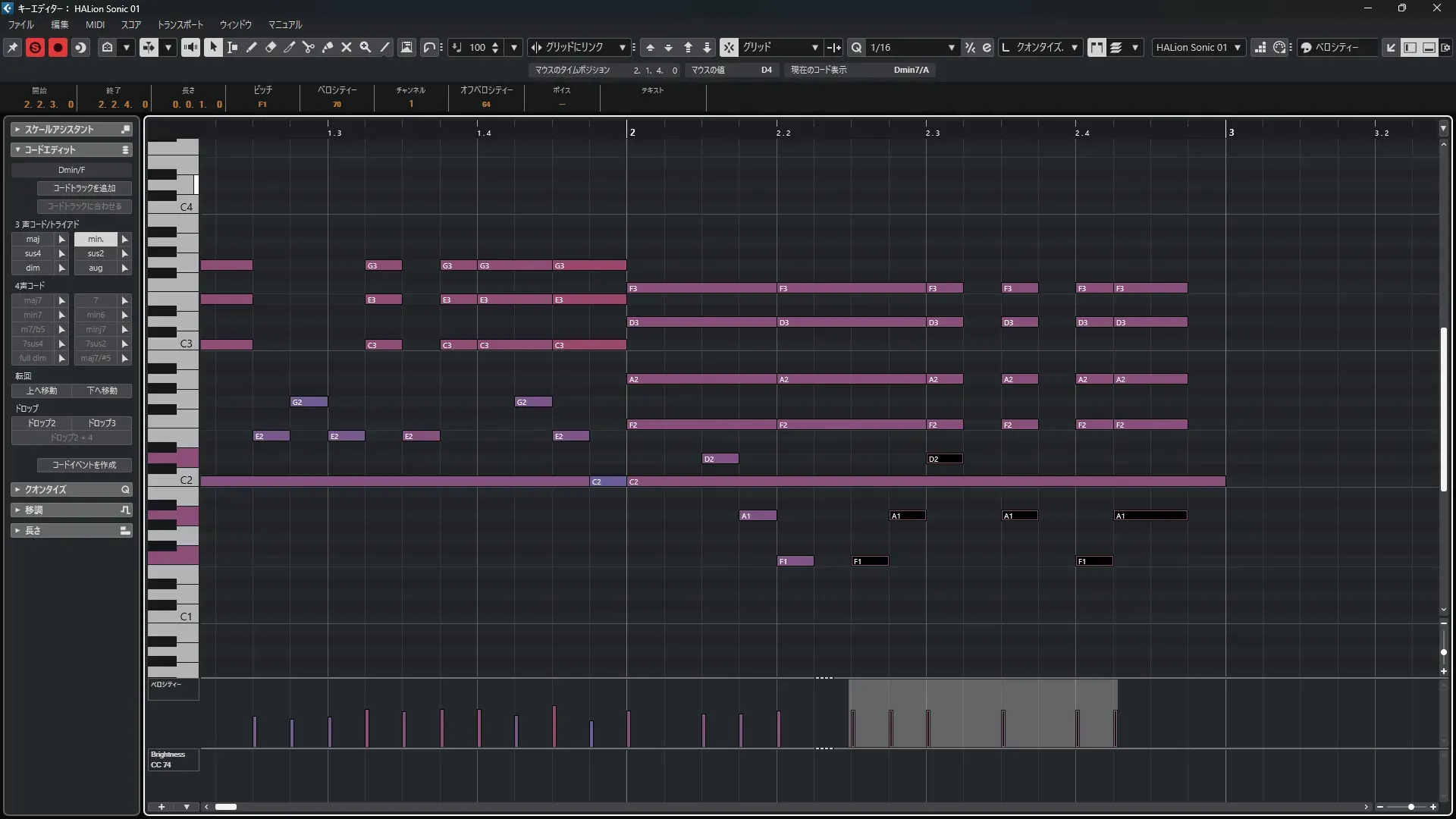Image resolution: width=1456 pixels, height=819 pixels.
Task: Toggle Acoustic Feedback speaker
Action: tap(190, 47)
